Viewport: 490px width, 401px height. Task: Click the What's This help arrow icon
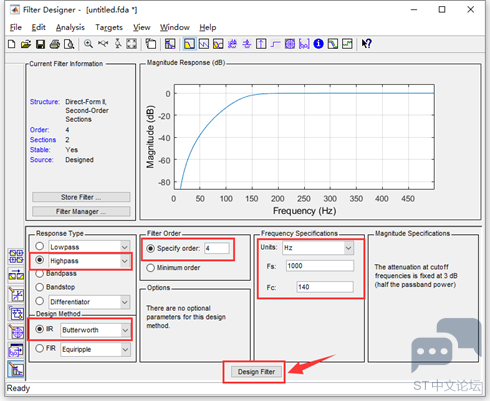click(x=367, y=44)
